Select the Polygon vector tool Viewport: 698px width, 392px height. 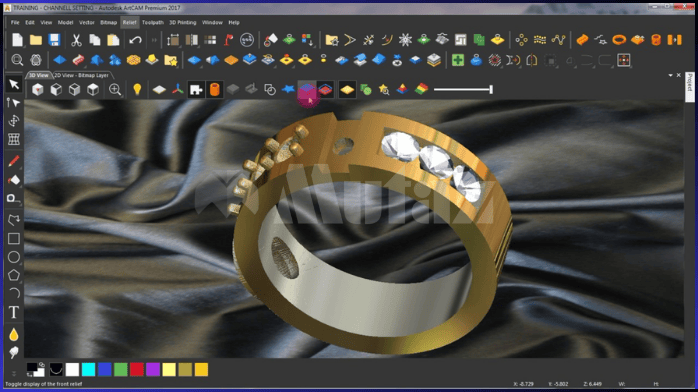point(14,275)
